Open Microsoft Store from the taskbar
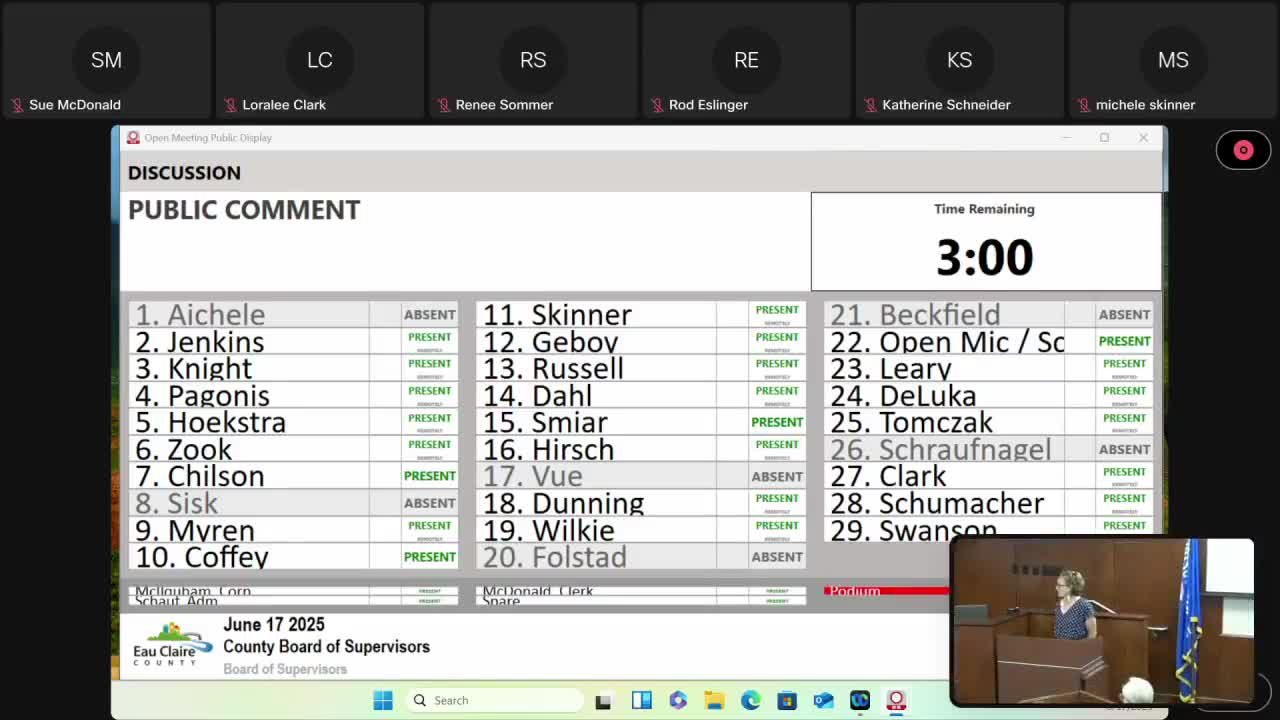Image resolution: width=1280 pixels, height=720 pixels. point(787,700)
